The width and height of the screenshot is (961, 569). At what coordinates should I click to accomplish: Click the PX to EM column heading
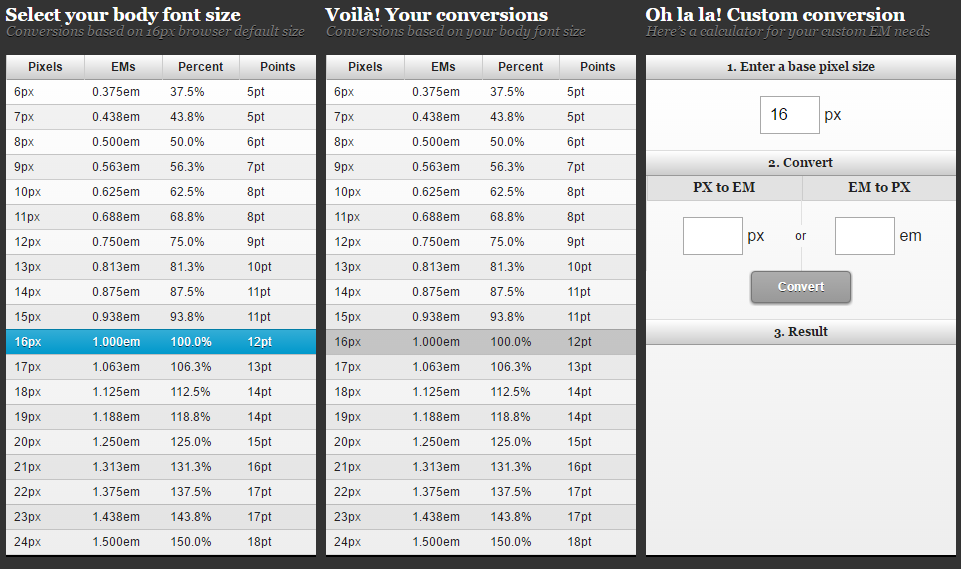click(724, 188)
